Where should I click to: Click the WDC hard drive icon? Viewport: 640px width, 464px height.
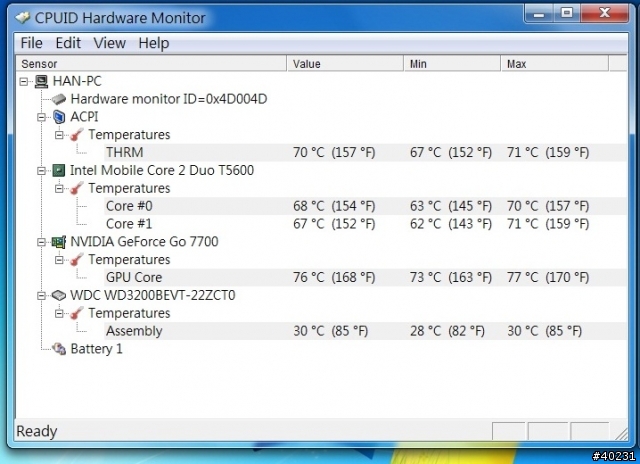click(59, 295)
